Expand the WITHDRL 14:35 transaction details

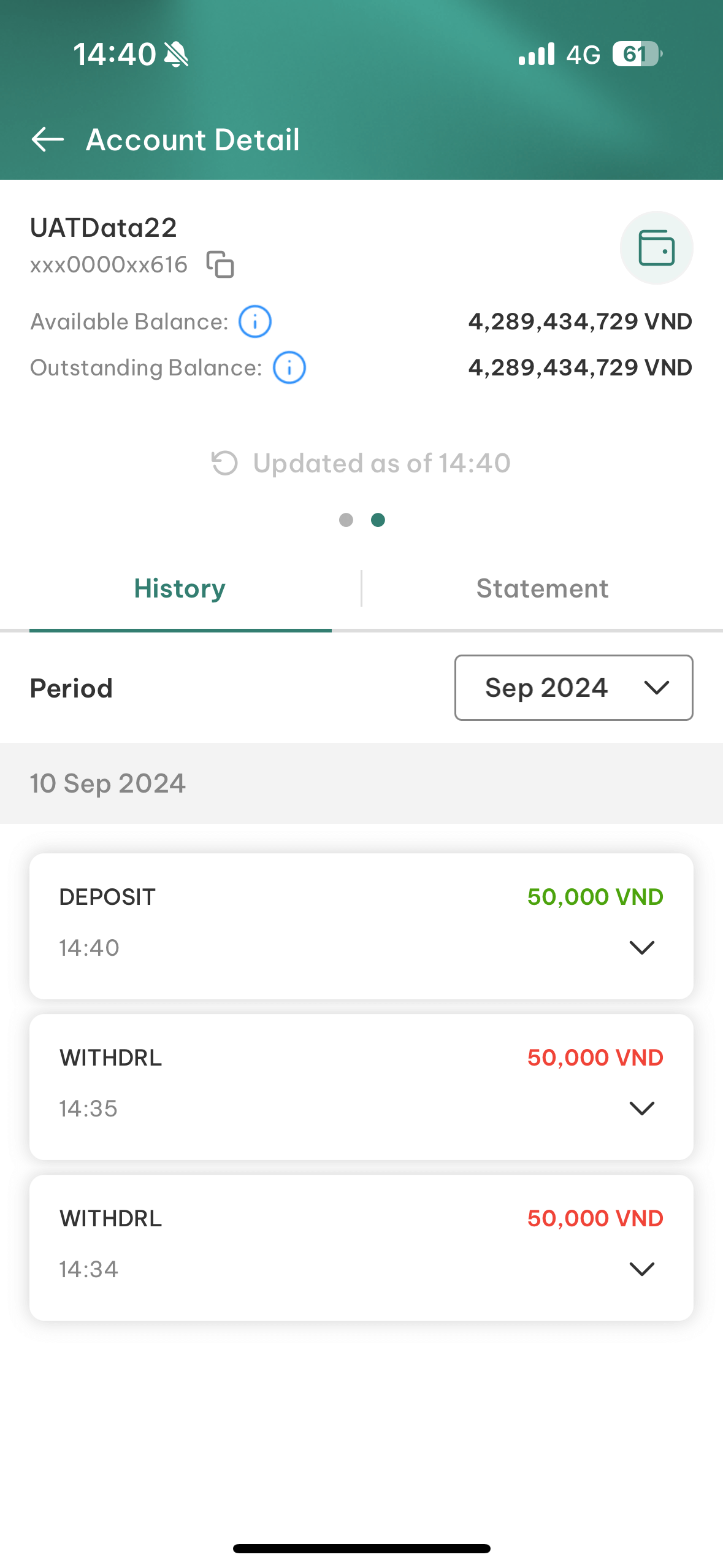641,1109
